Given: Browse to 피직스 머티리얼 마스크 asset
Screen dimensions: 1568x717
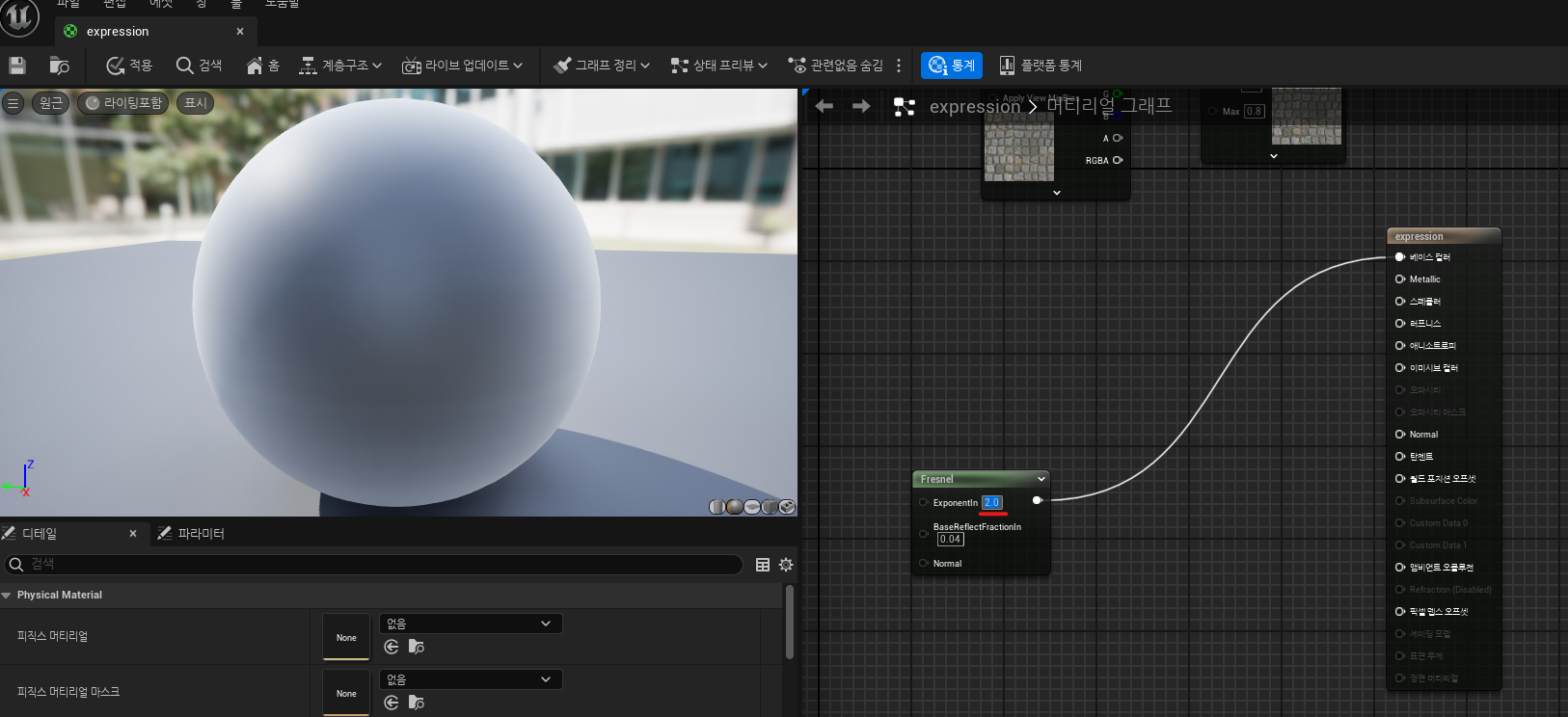Looking at the screenshot, I should click(417, 703).
